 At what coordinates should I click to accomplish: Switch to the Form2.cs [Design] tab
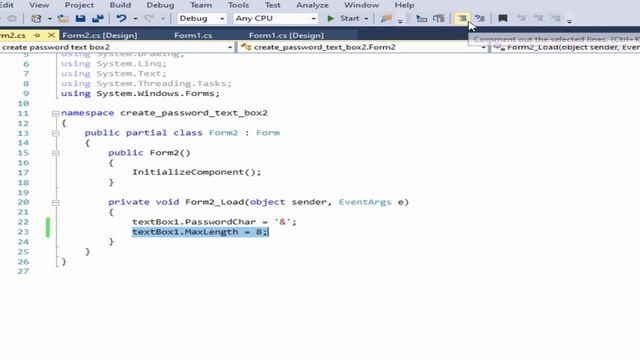pyautogui.click(x=100, y=36)
